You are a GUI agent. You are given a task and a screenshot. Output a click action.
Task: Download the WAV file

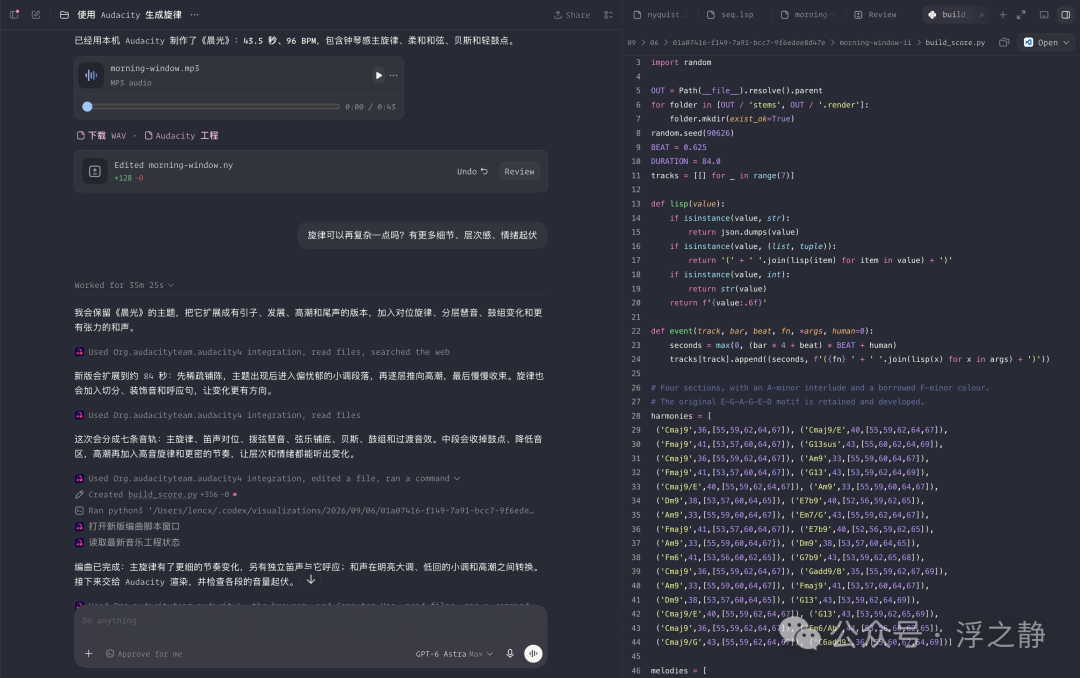click(101, 136)
